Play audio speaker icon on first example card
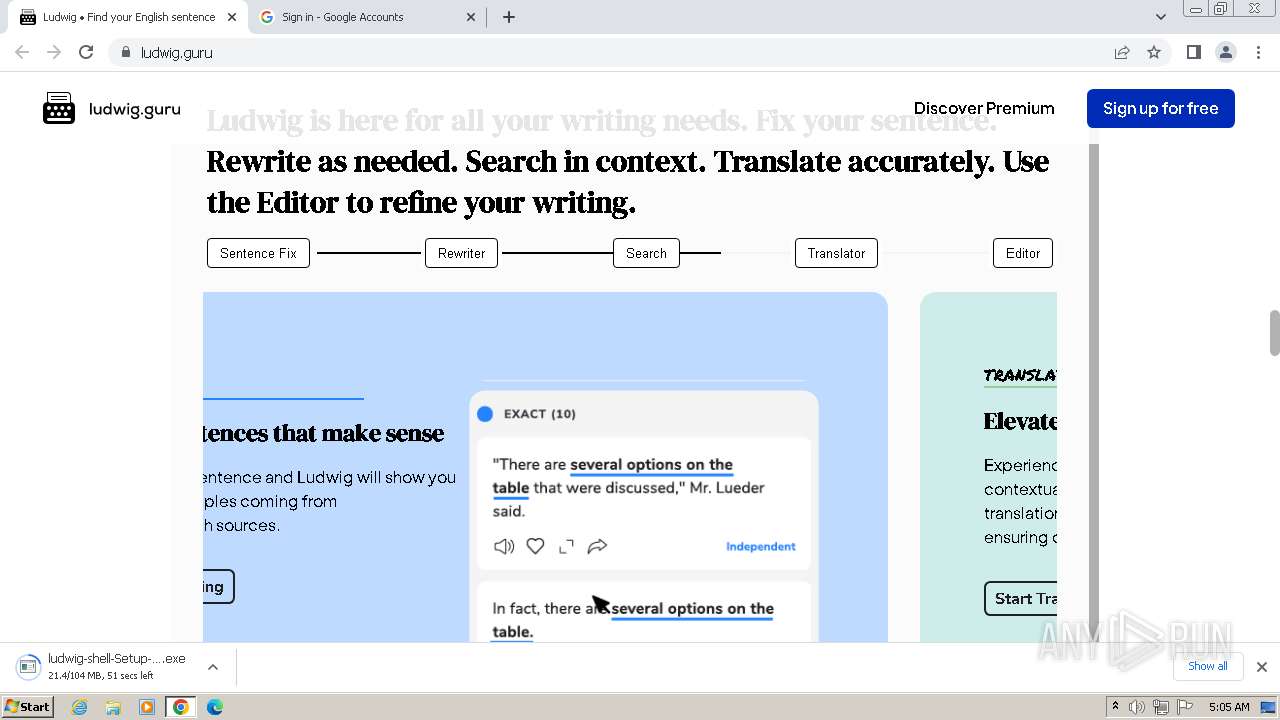The height and width of the screenshot is (720, 1280). pyautogui.click(x=504, y=546)
